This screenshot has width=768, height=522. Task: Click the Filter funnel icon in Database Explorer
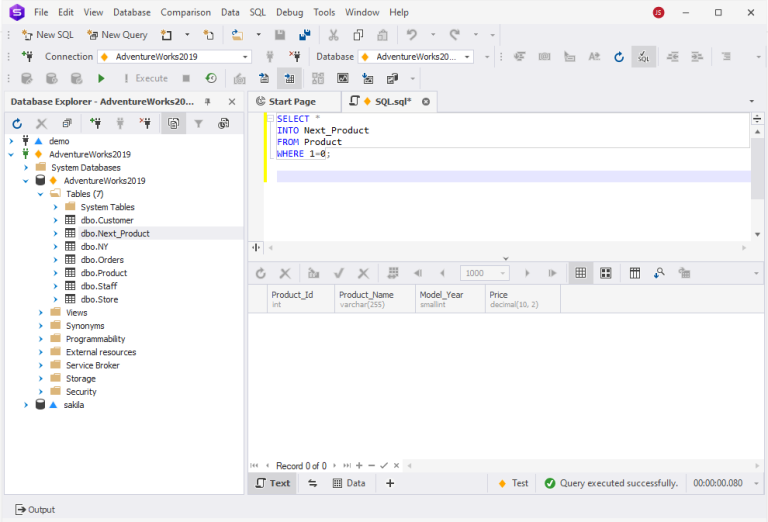coord(198,124)
